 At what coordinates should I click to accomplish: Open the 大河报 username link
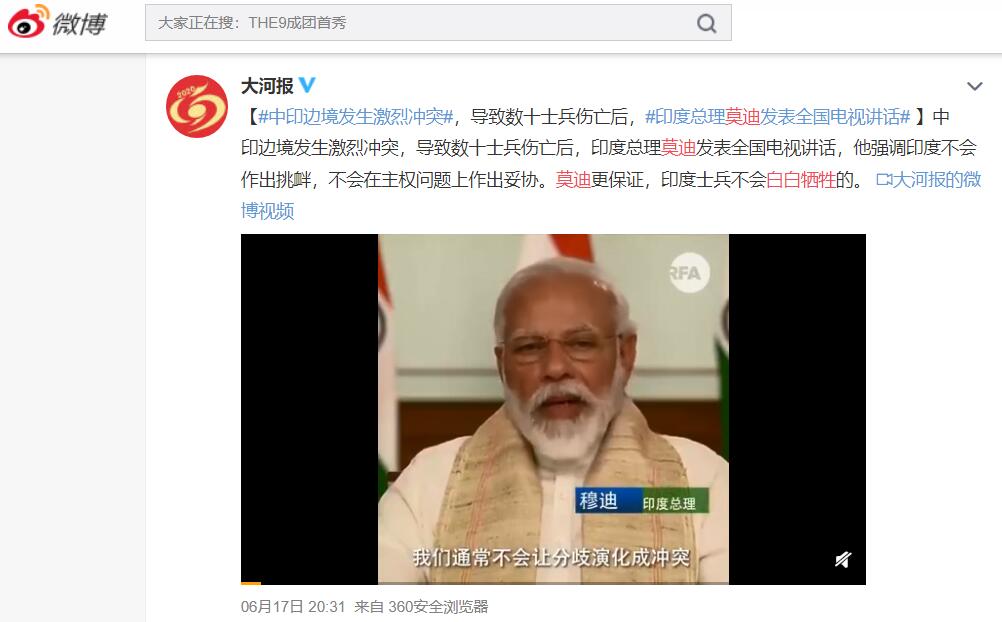pyautogui.click(x=267, y=86)
